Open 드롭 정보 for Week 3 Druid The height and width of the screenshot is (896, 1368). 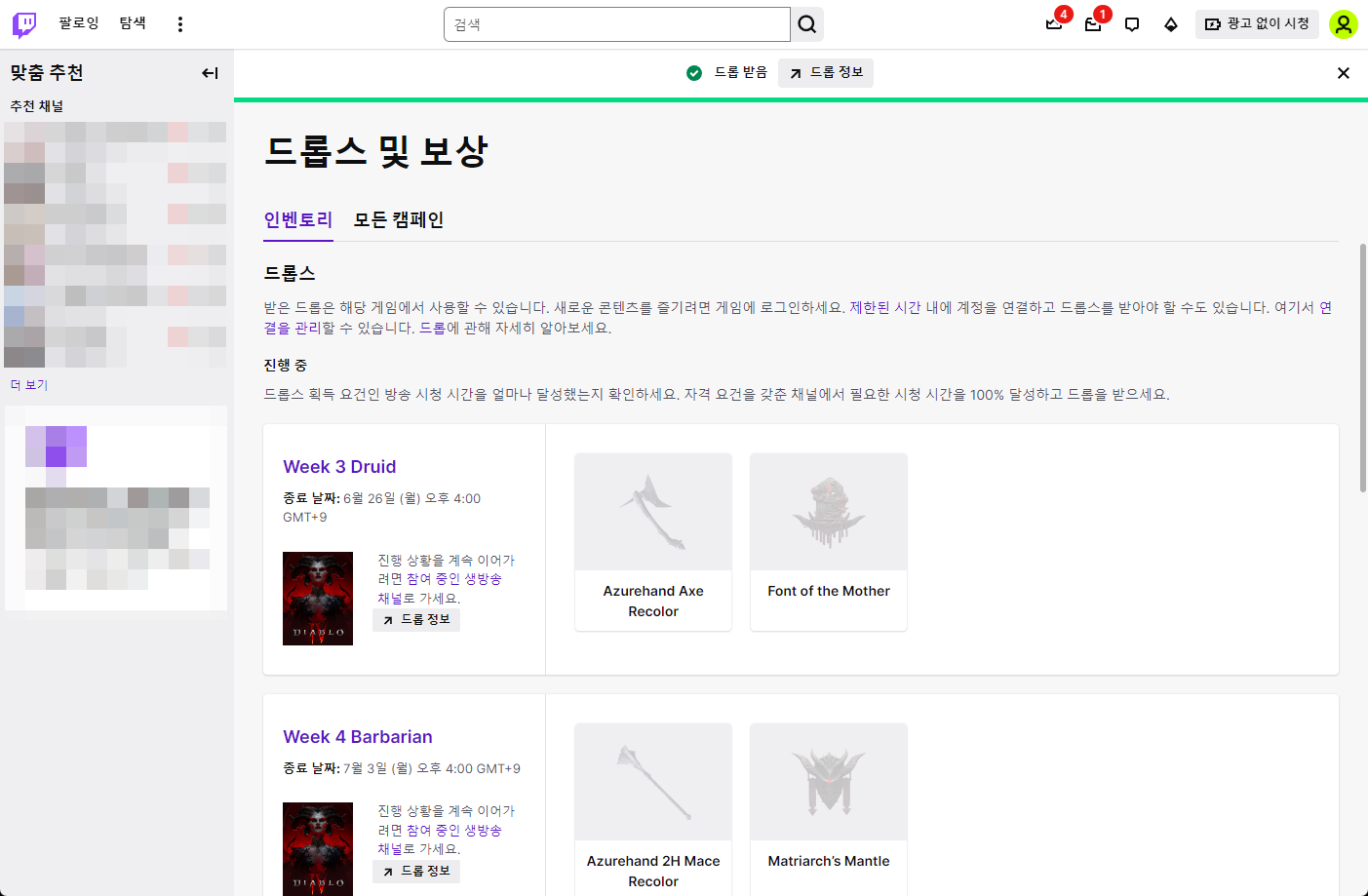click(416, 620)
